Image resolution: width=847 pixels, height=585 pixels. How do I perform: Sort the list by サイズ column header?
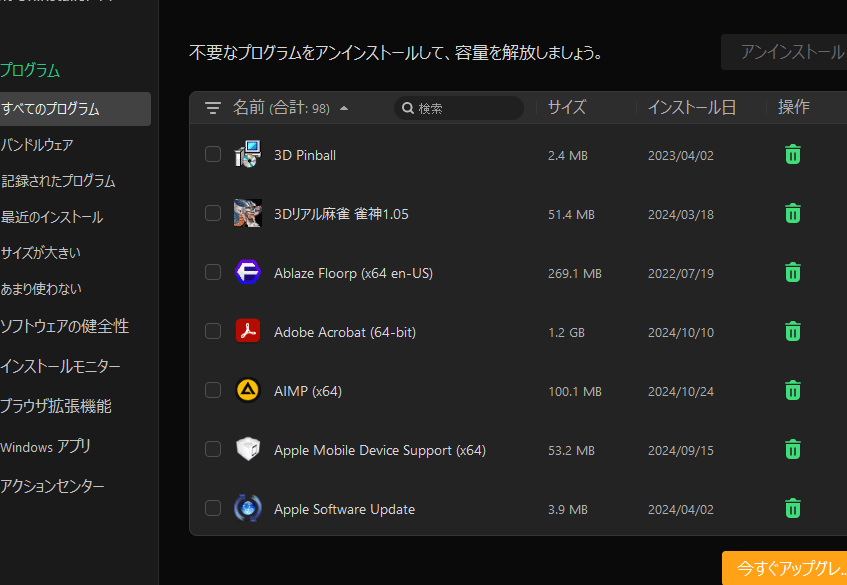point(566,107)
